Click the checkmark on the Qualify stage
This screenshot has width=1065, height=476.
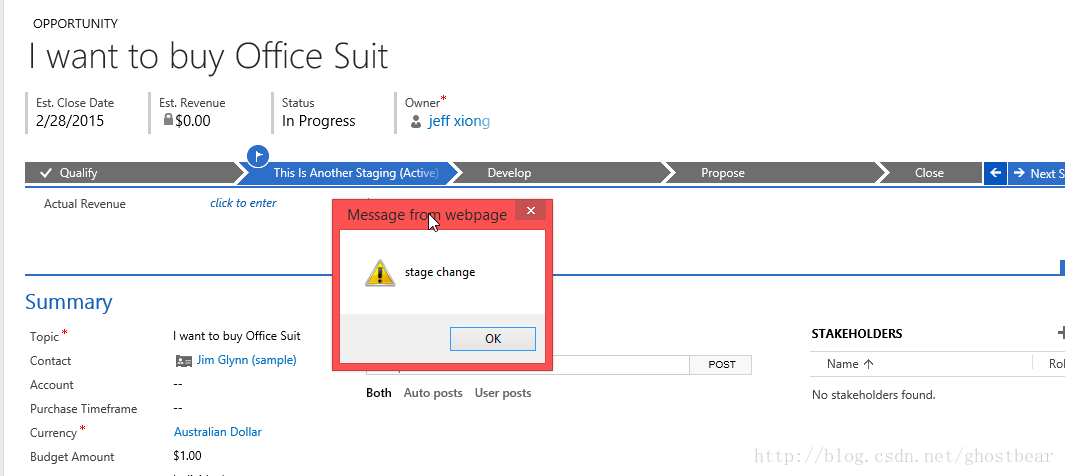click(x=46, y=173)
